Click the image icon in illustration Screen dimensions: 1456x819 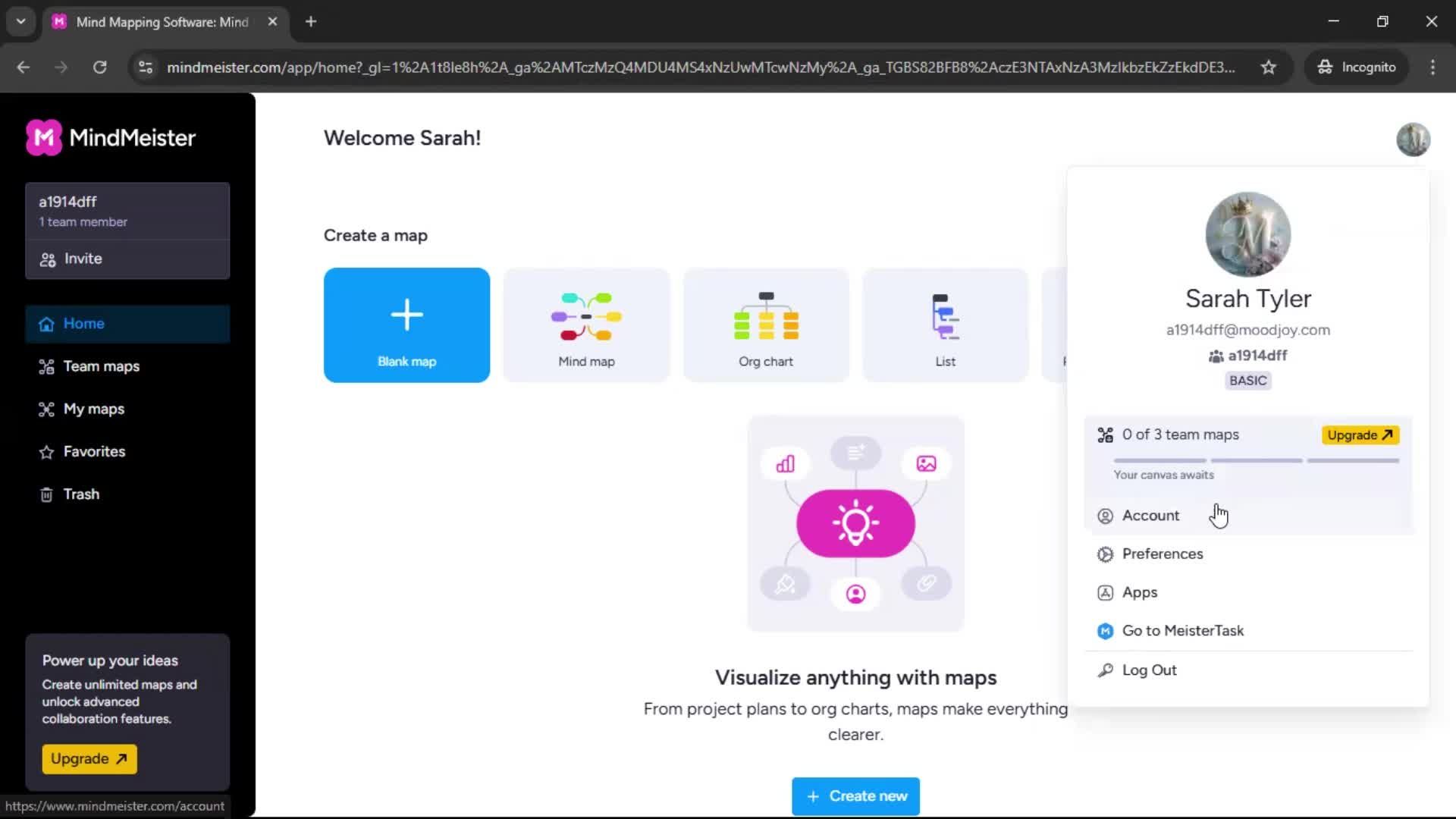tap(926, 463)
